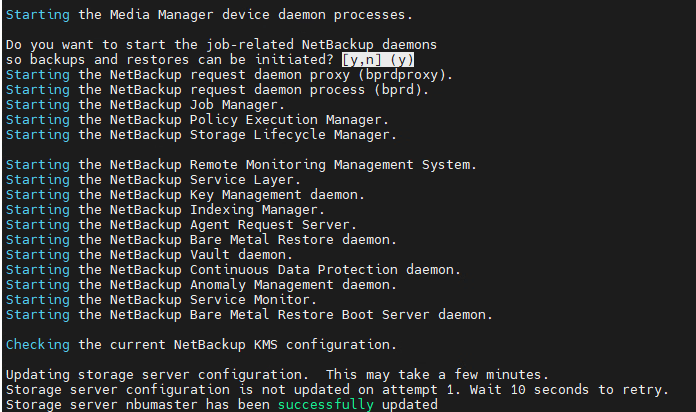
Task: Click 'Anomaly Management daemon' text
Action: click(290, 285)
